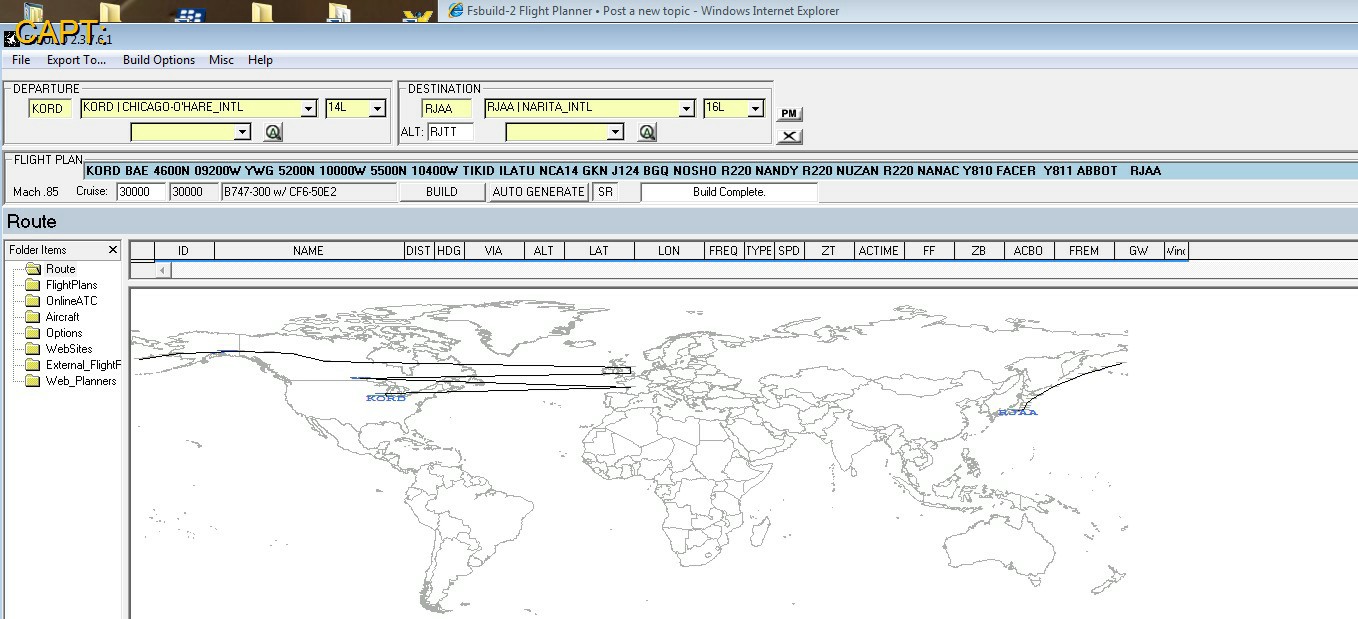This screenshot has width=1358, height=619.
Task: Click the LAT column header
Action: 599,251
